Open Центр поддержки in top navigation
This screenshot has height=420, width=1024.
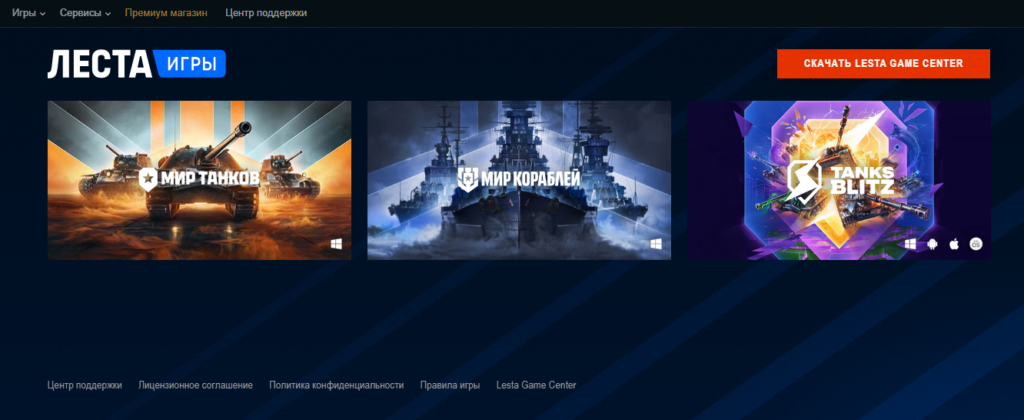pos(266,13)
